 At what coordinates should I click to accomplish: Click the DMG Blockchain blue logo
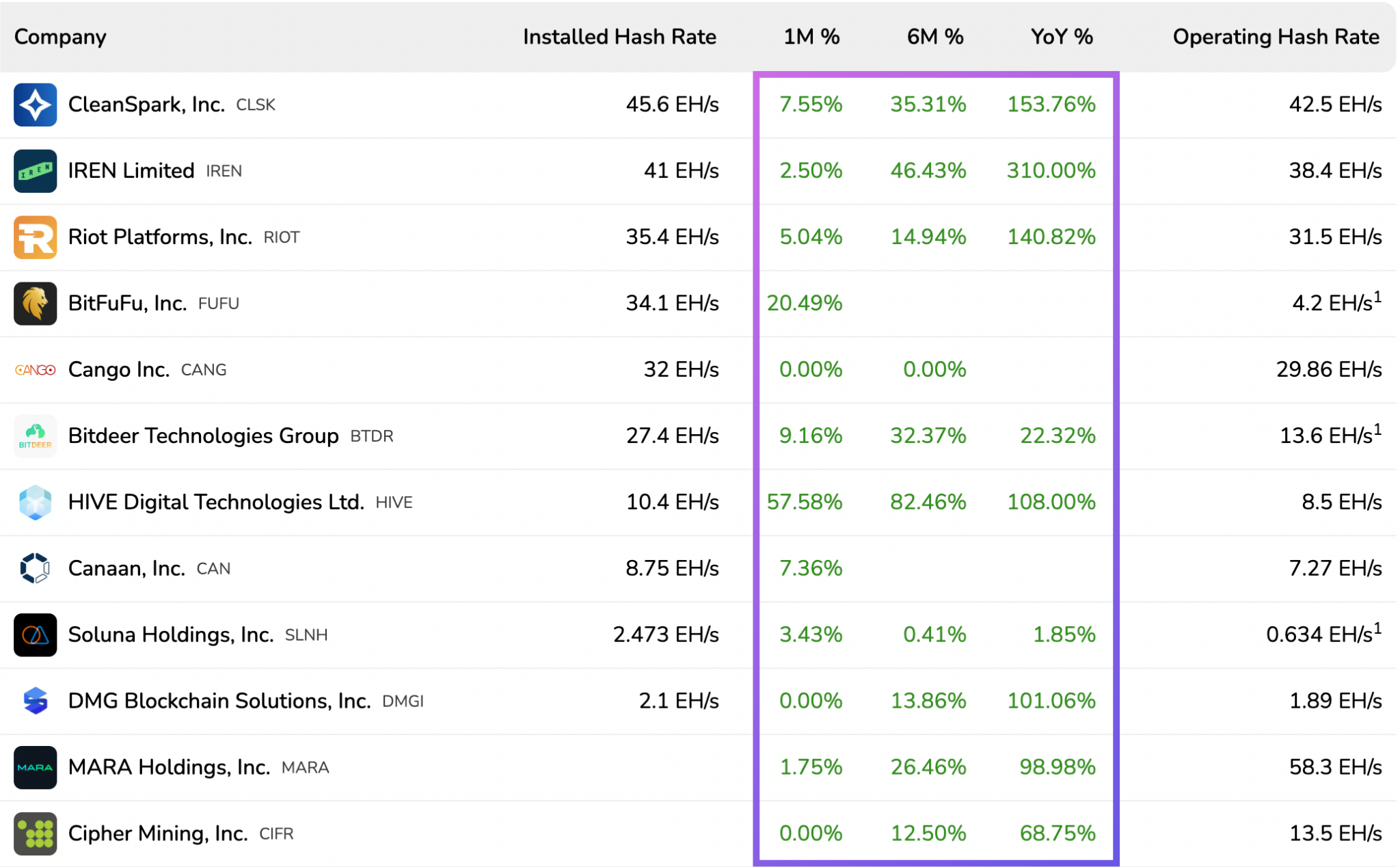click(x=35, y=701)
